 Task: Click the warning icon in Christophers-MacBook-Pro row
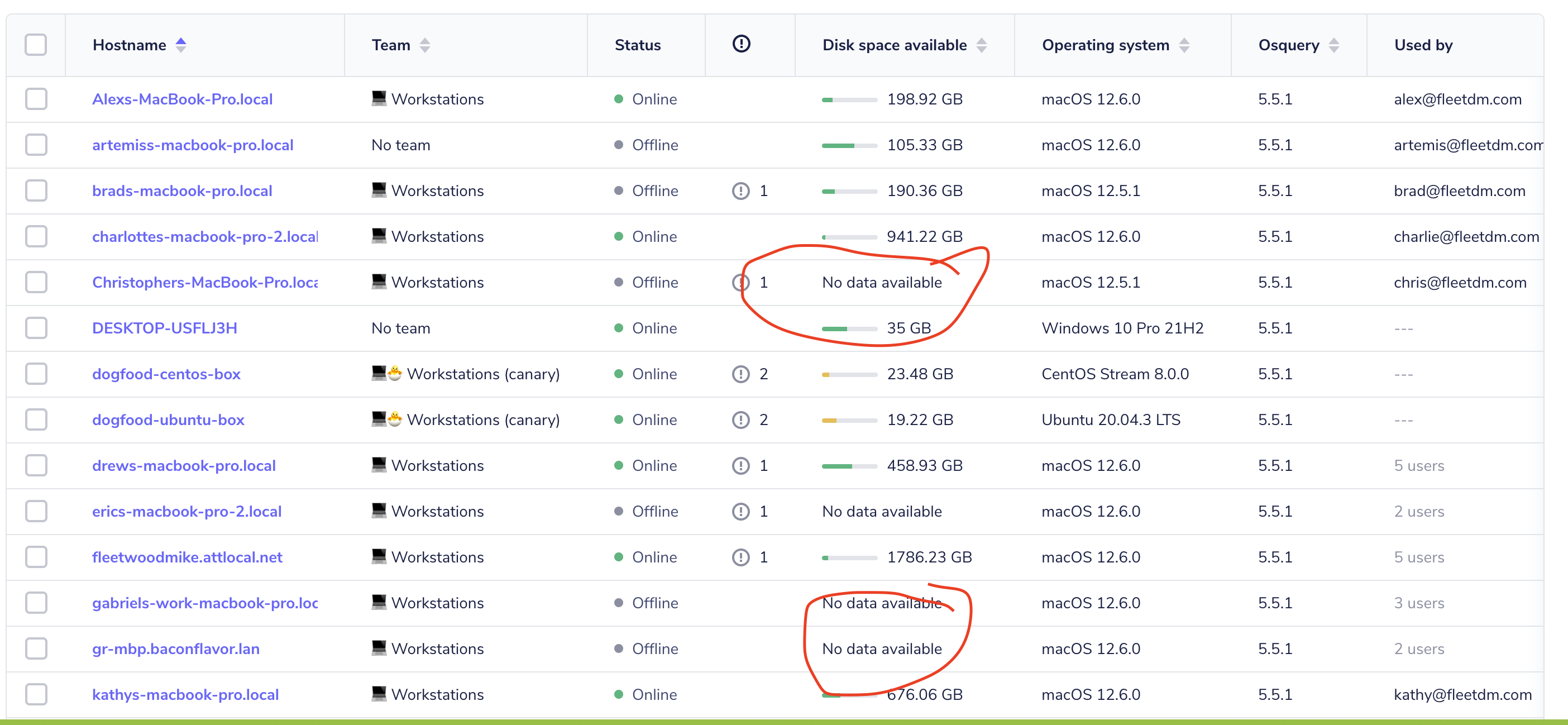coord(740,282)
